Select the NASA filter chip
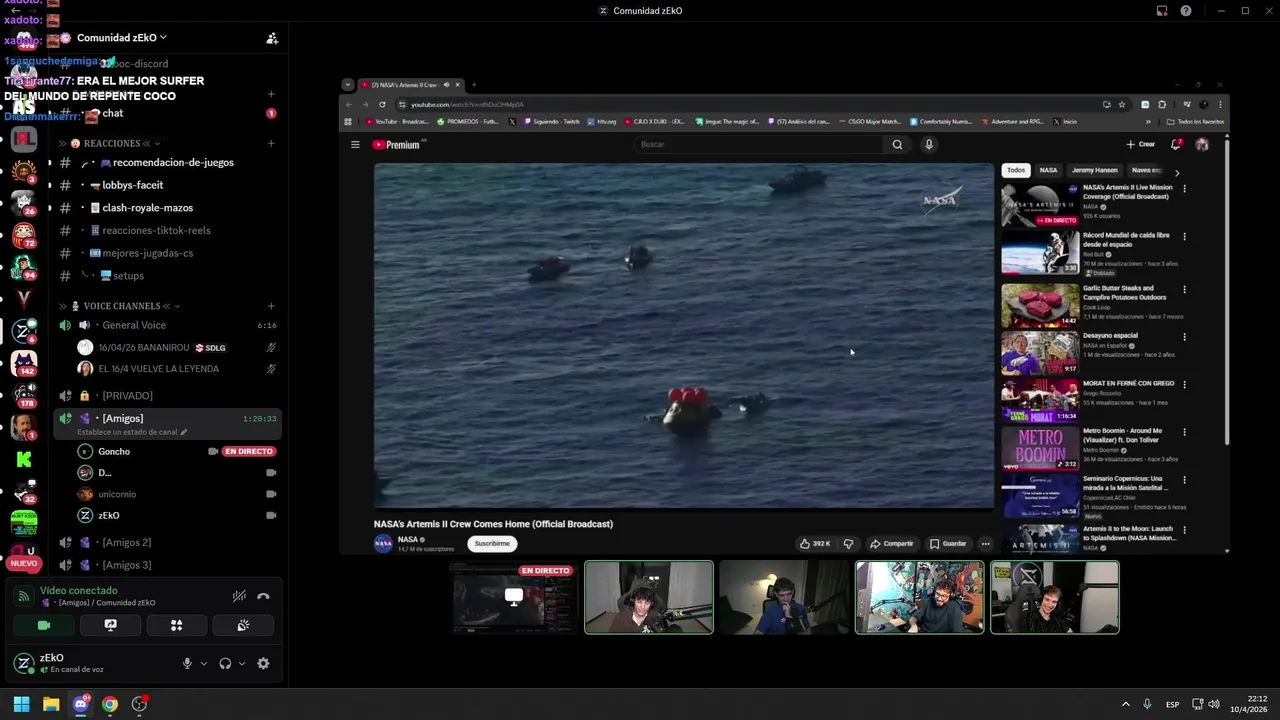The width and height of the screenshot is (1280, 720). click(x=1048, y=170)
